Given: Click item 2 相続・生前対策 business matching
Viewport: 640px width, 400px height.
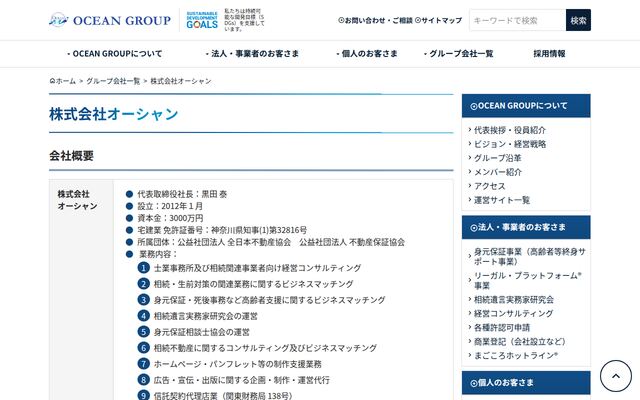Looking at the screenshot, I should coord(253,284).
